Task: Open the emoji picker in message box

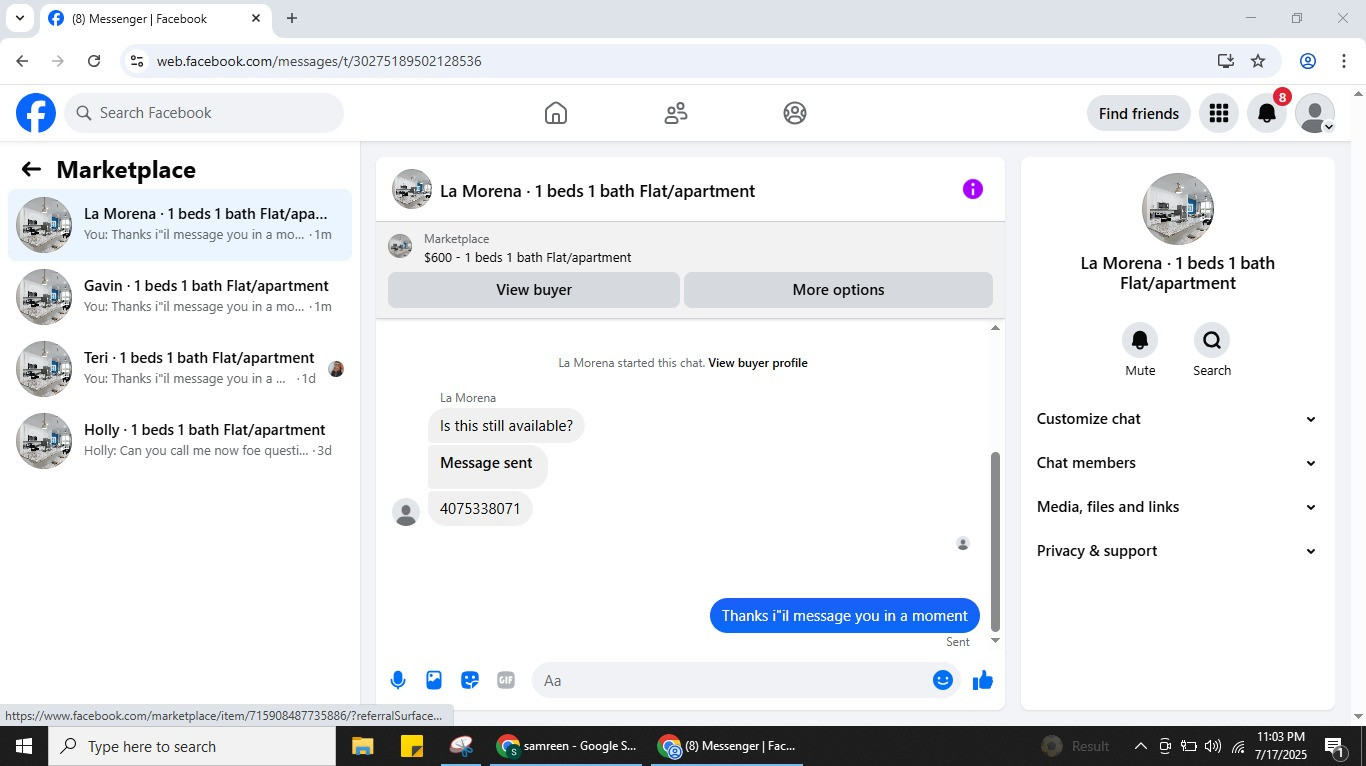Action: pos(943,680)
